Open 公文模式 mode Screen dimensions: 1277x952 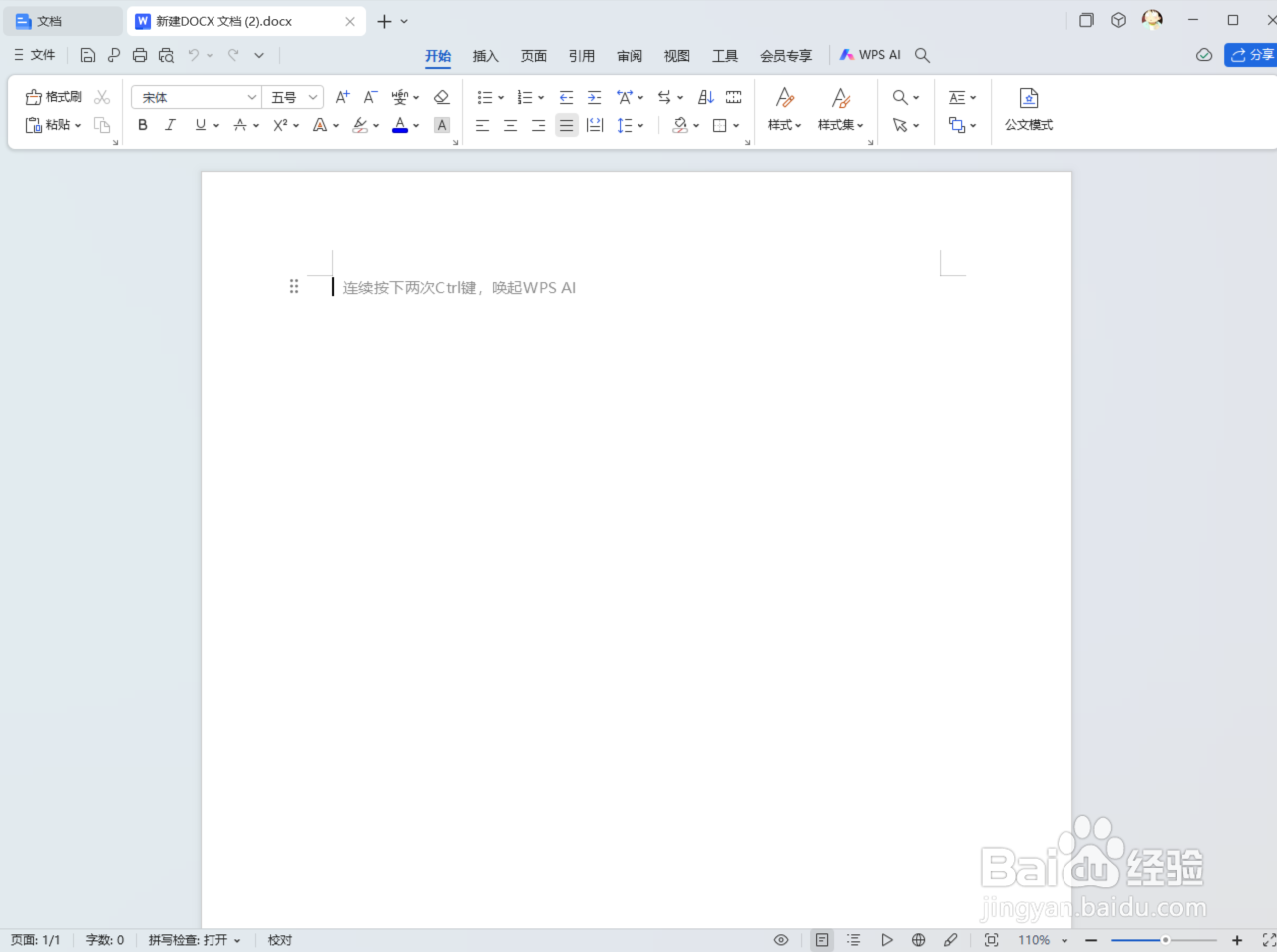click(x=1029, y=110)
